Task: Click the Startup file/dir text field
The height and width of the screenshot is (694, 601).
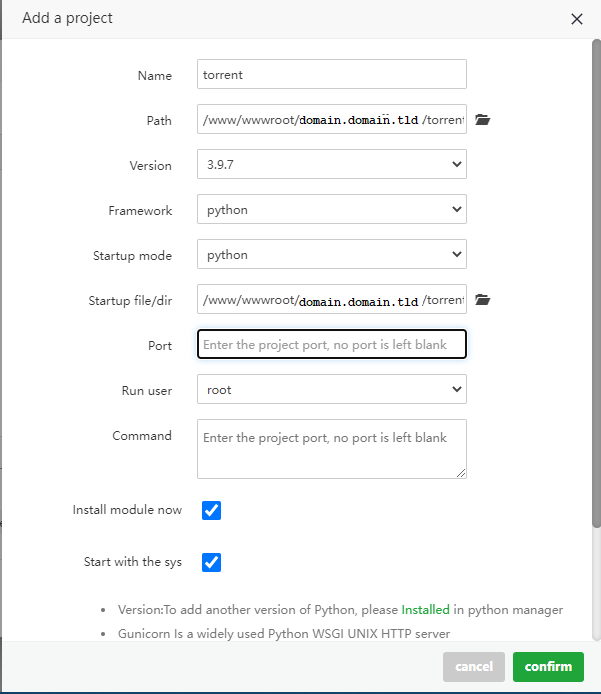Action: point(331,300)
